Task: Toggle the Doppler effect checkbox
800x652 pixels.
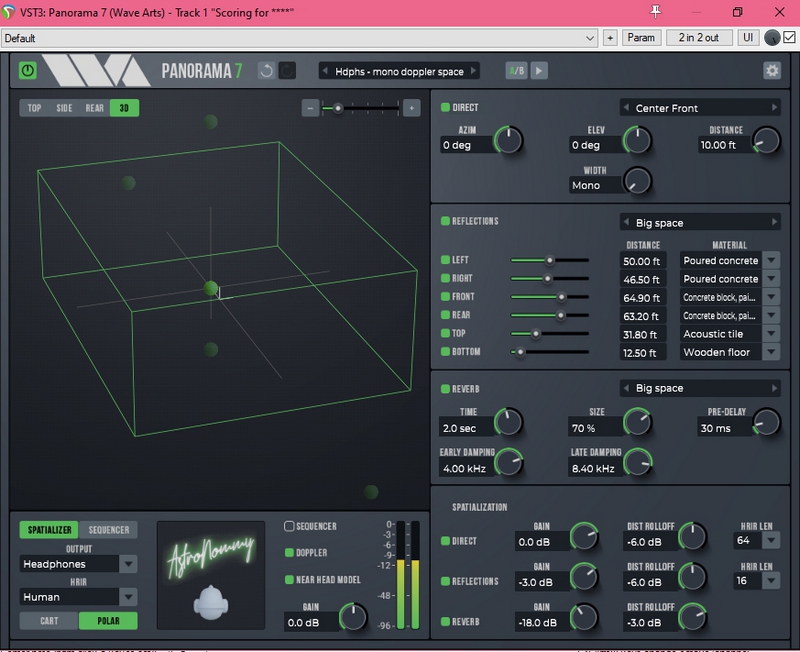Action: (x=290, y=552)
